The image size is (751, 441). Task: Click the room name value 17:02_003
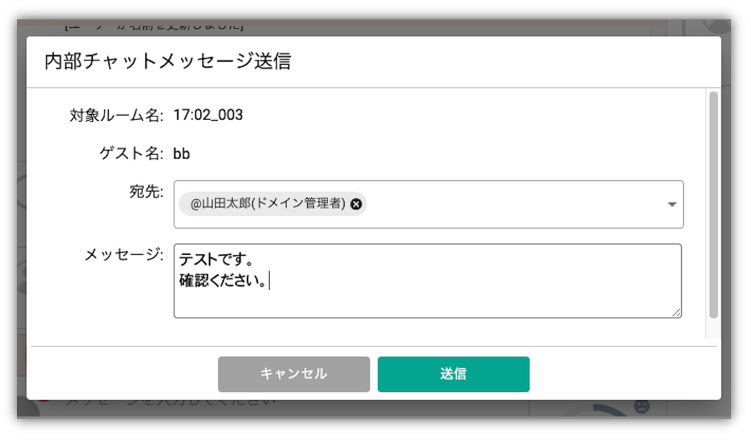pos(208,115)
